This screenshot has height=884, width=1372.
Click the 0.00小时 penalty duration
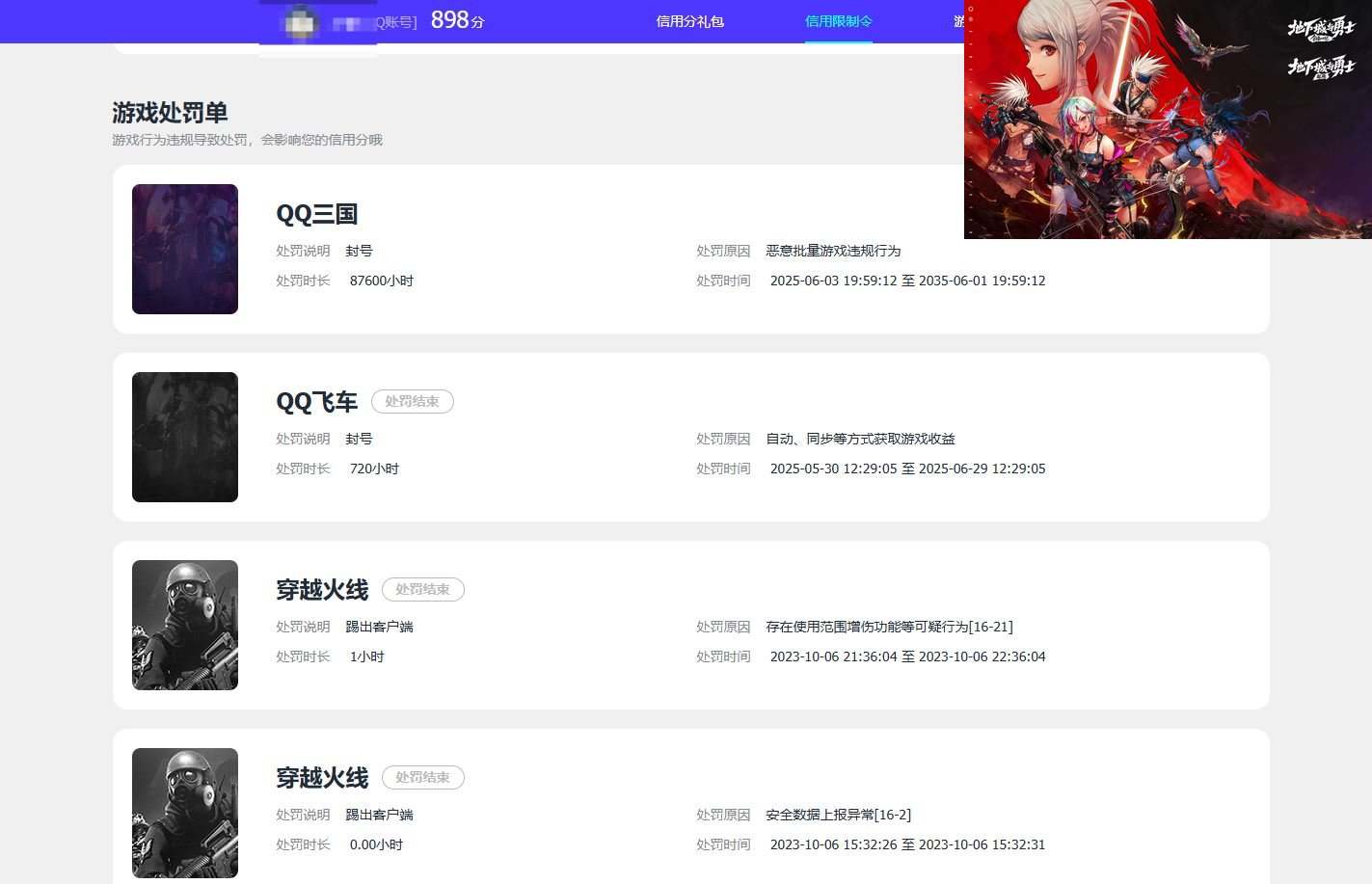pyautogui.click(x=376, y=844)
